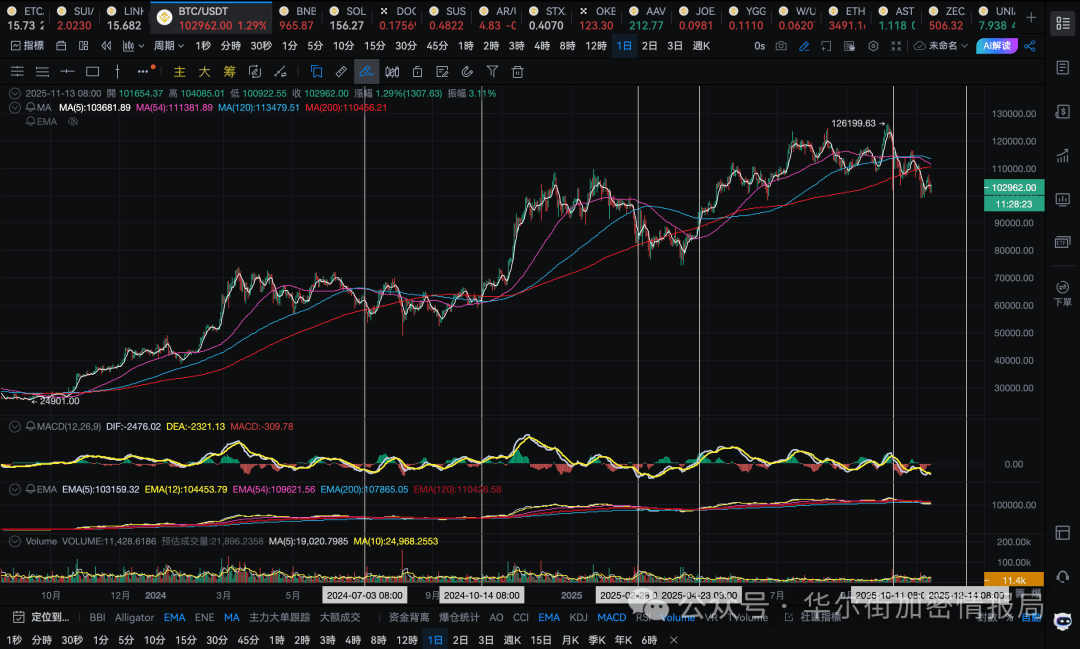The height and width of the screenshot is (649, 1080).
Task: Switch to the ETH symbol tab
Action: (847, 18)
